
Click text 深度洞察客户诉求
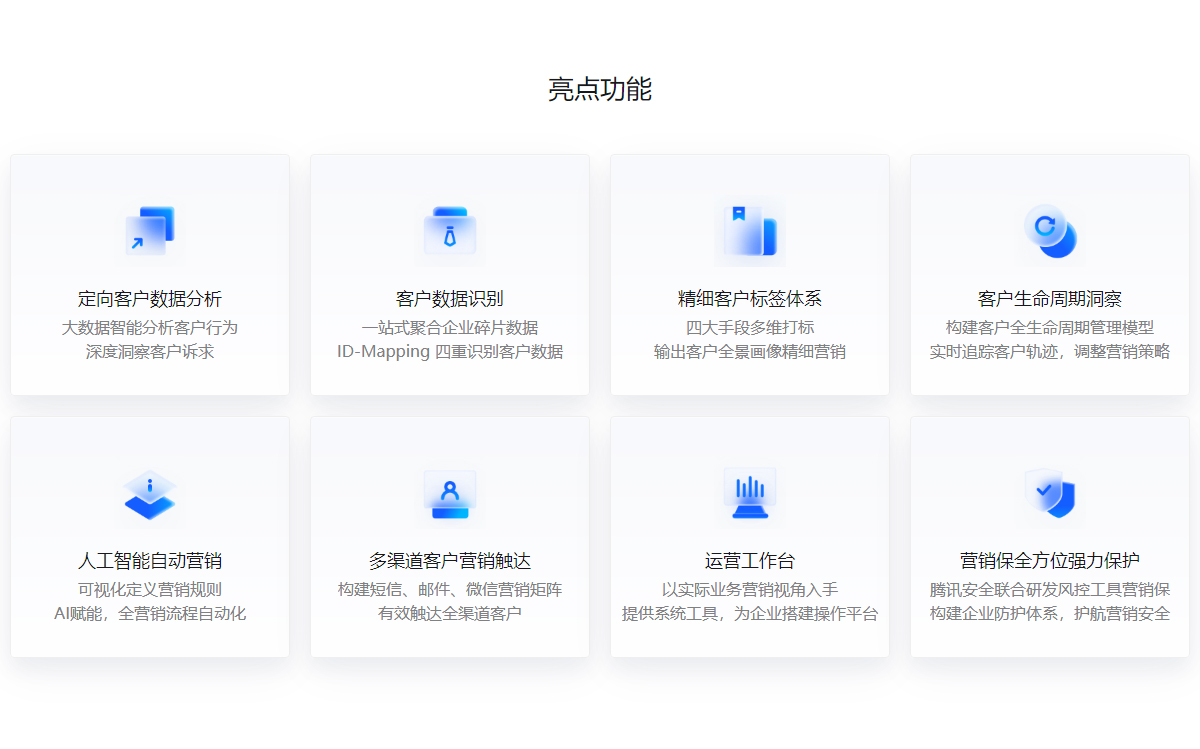tap(150, 352)
